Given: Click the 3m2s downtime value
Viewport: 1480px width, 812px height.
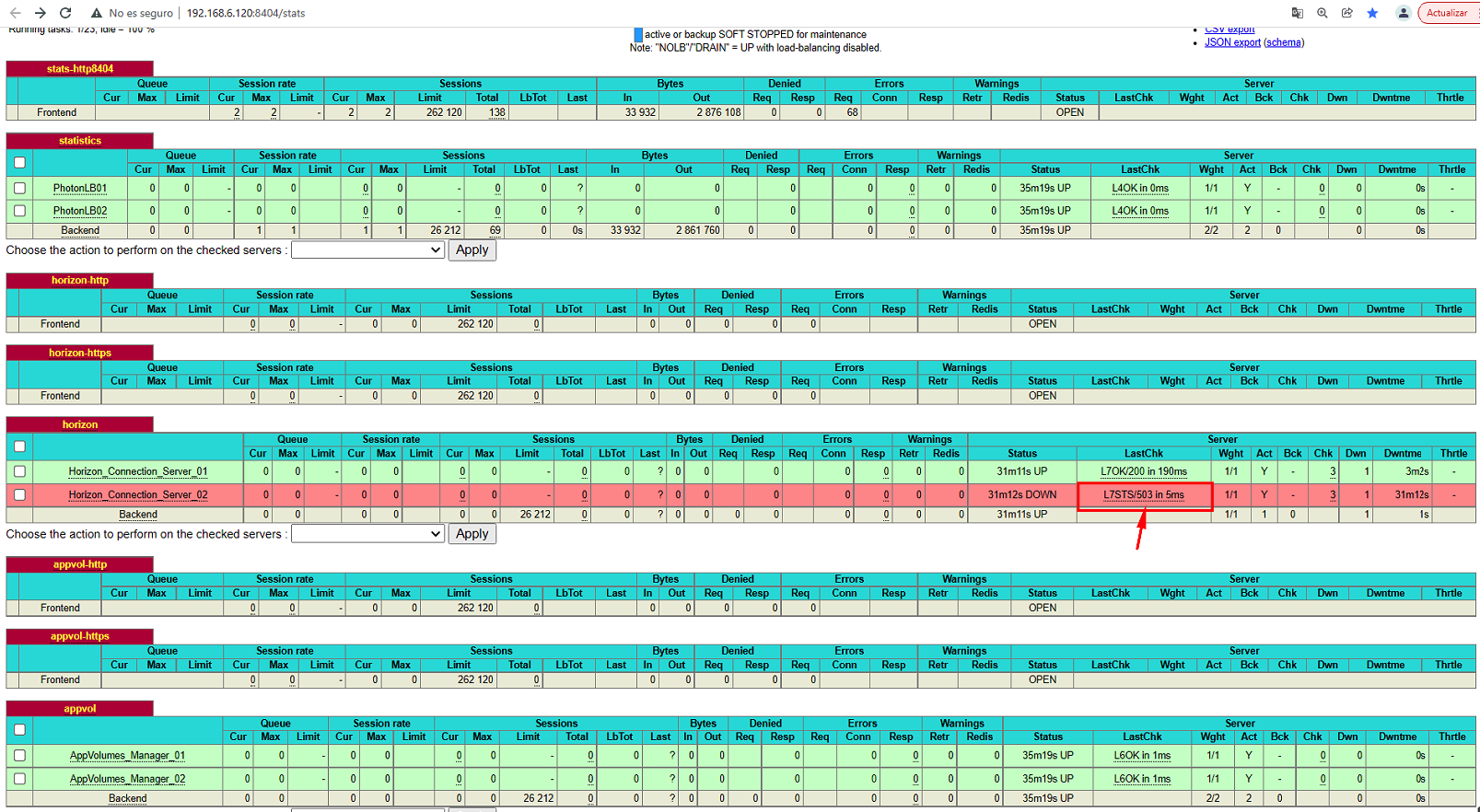Looking at the screenshot, I should [1416, 471].
